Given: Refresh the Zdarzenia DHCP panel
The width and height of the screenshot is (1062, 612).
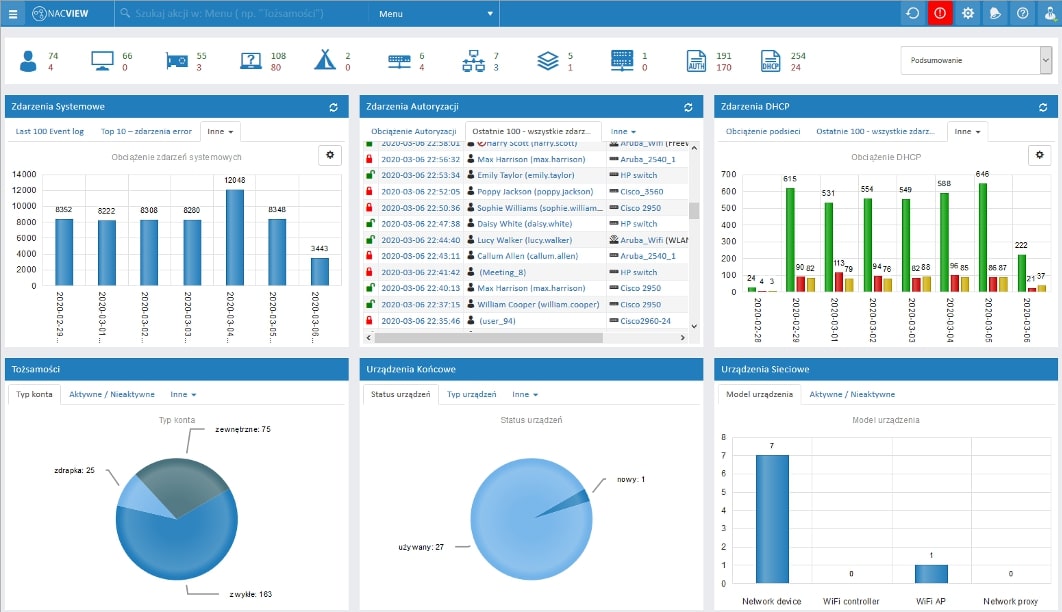Looking at the screenshot, I should [x=1042, y=107].
